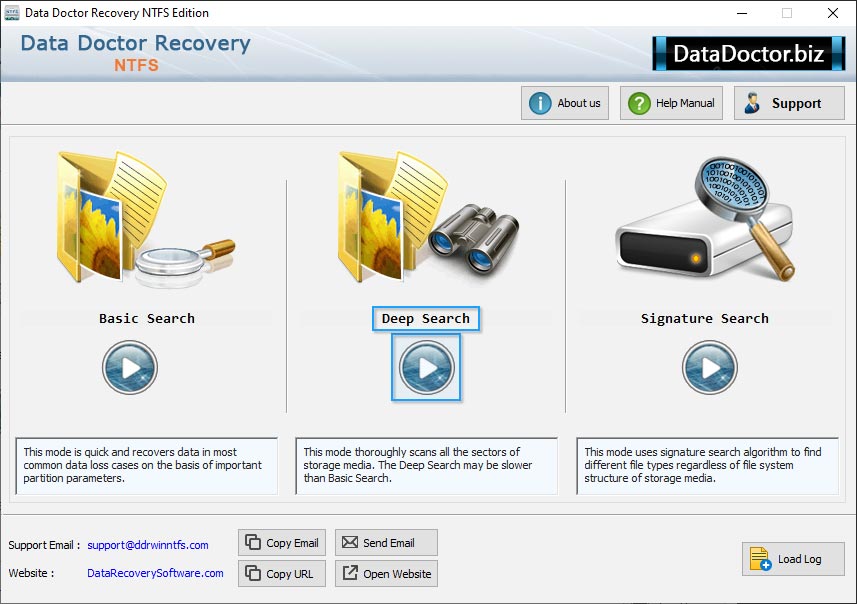Click the Support Email label
Viewport: 857px width, 604px height.
[44, 545]
